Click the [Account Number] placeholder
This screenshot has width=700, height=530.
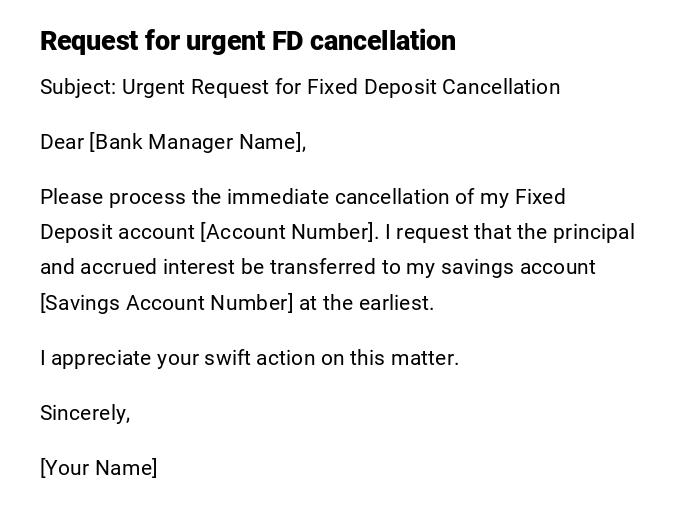[288, 232]
